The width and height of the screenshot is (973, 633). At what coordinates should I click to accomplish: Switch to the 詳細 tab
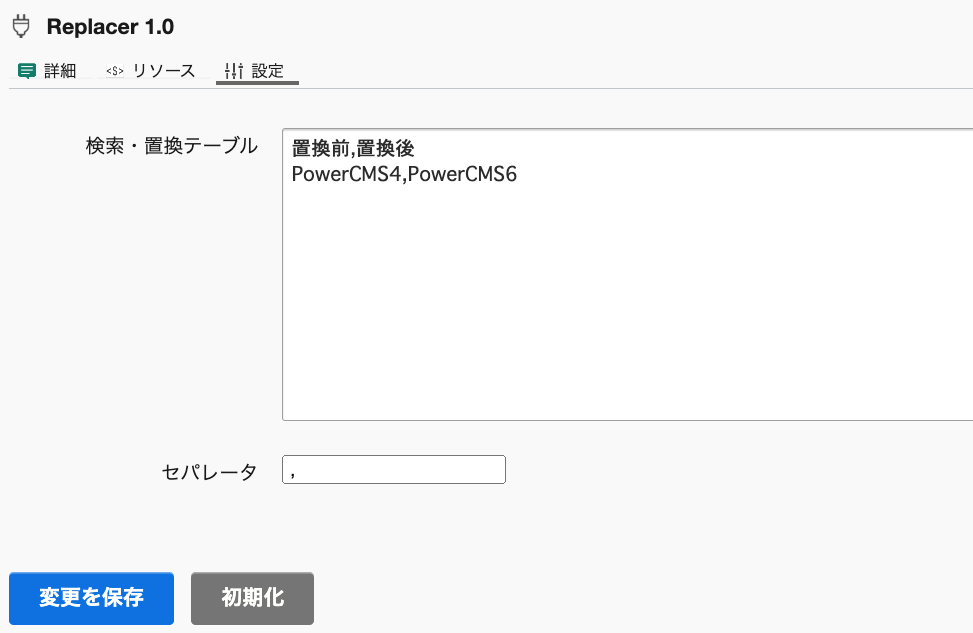(59, 71)
